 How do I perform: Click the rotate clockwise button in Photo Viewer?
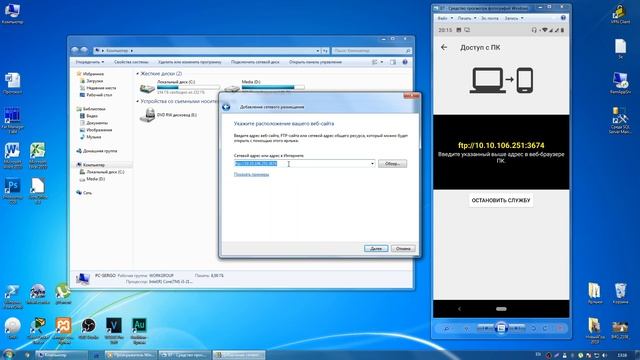tap(545, 328)
